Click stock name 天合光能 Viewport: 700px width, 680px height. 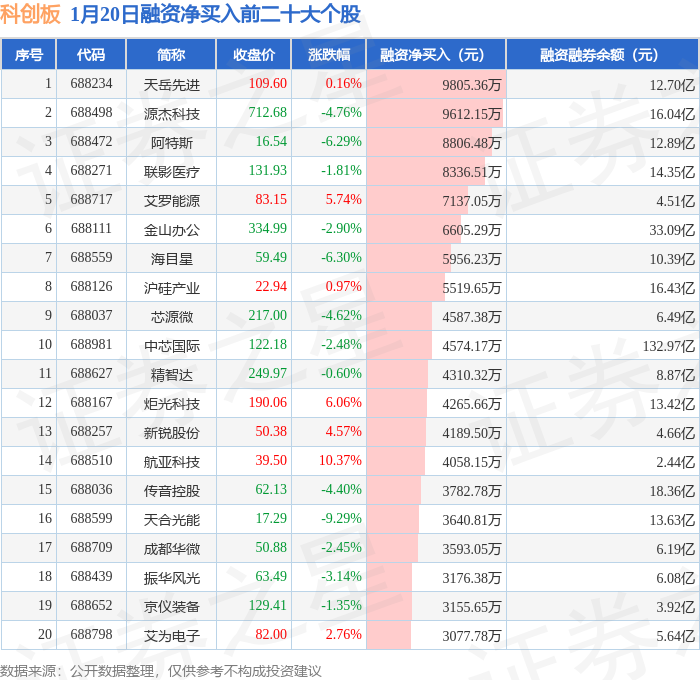[x=171, y=520]
